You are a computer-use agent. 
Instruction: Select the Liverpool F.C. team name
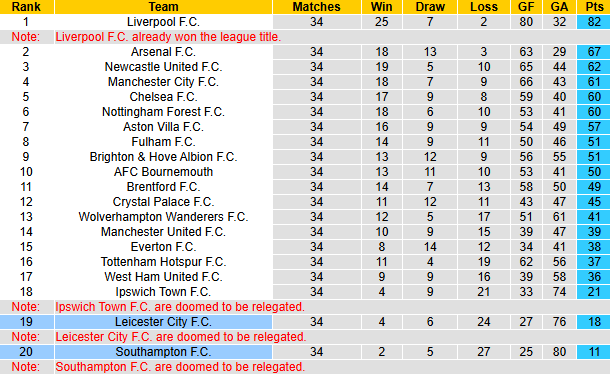(x=163, y=22)
